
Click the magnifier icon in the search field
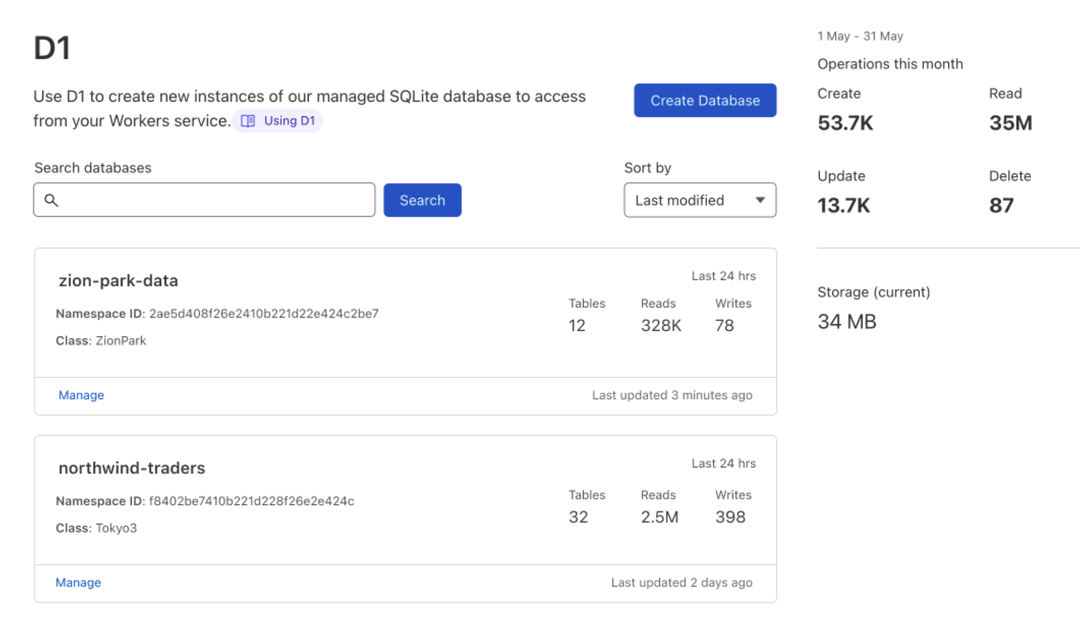coord(52,200)
